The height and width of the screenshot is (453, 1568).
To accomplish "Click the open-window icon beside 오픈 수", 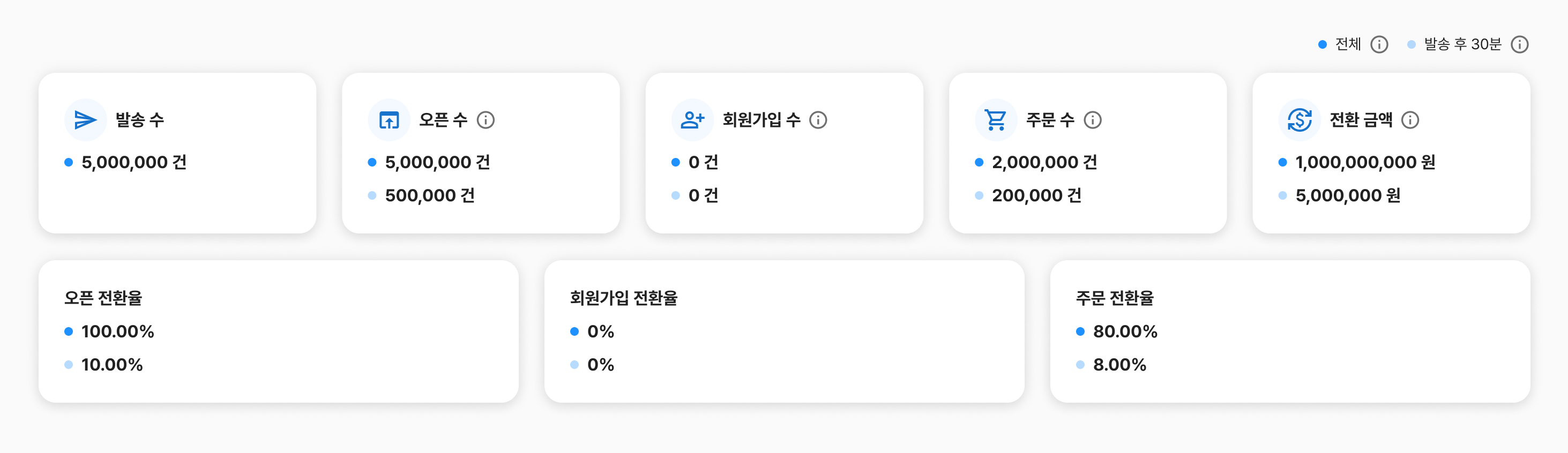I will click(389, 120).
